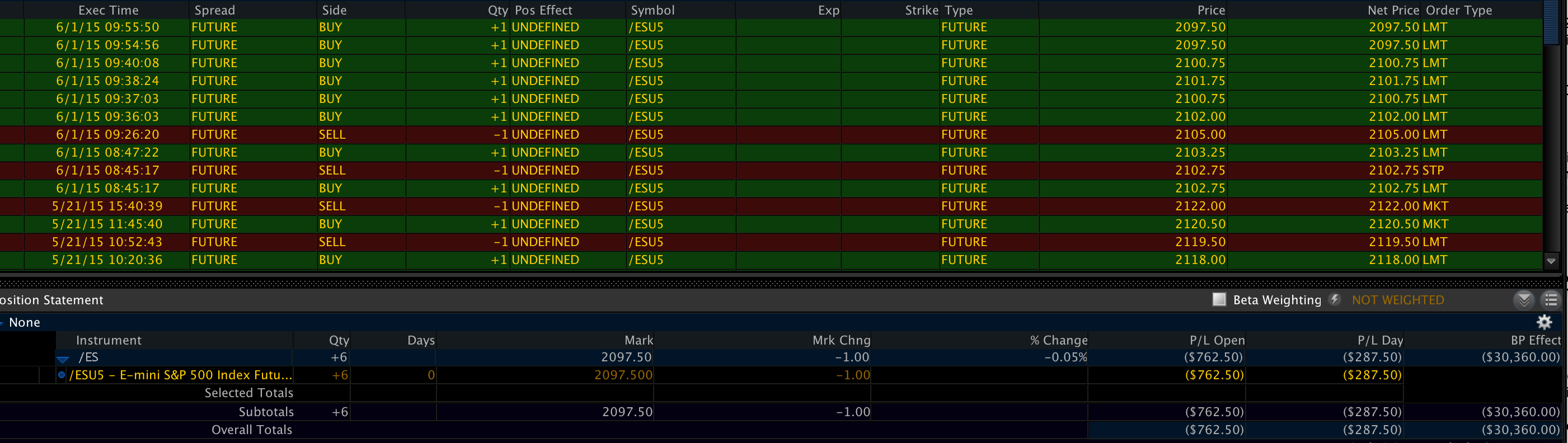Image resolution: width=1568 pixels, height=443 pixels.
Task: Click the BP Effect column header
Action: (1535, 340)
